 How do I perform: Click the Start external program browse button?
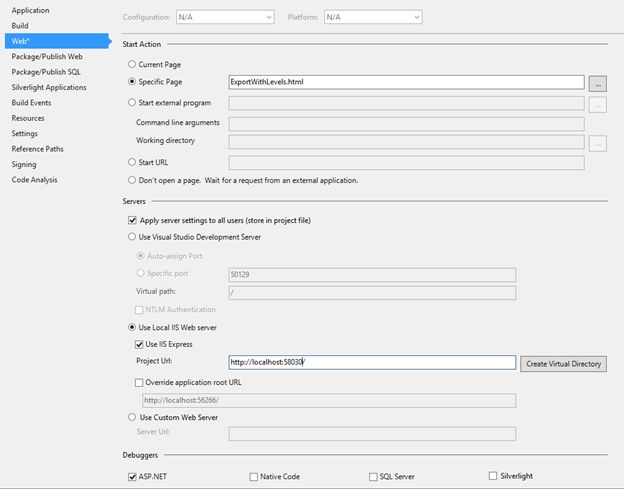click(x=598, y=105)
